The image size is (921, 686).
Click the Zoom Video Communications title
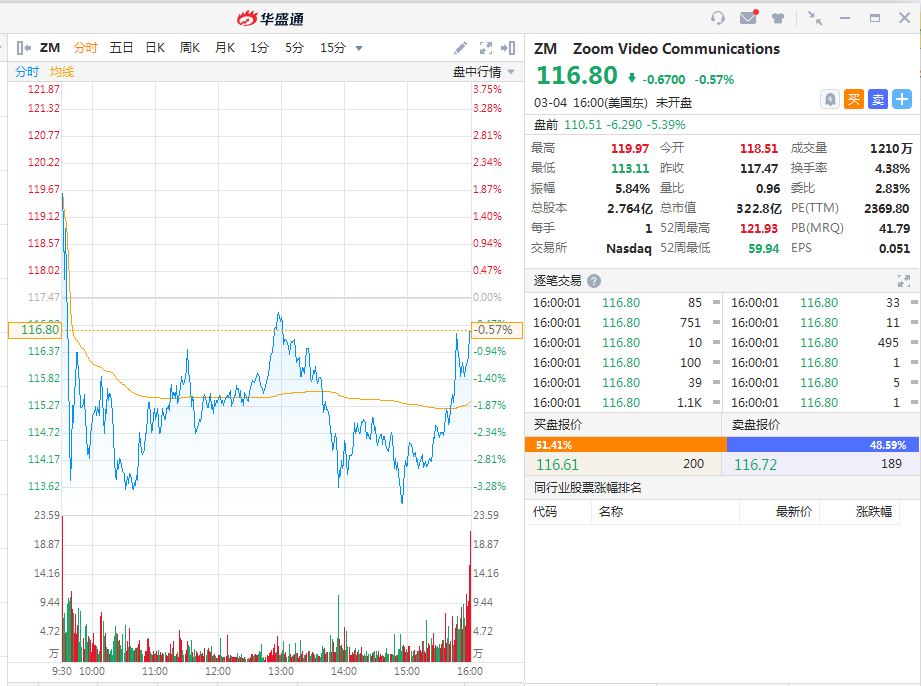pos(676,49)
